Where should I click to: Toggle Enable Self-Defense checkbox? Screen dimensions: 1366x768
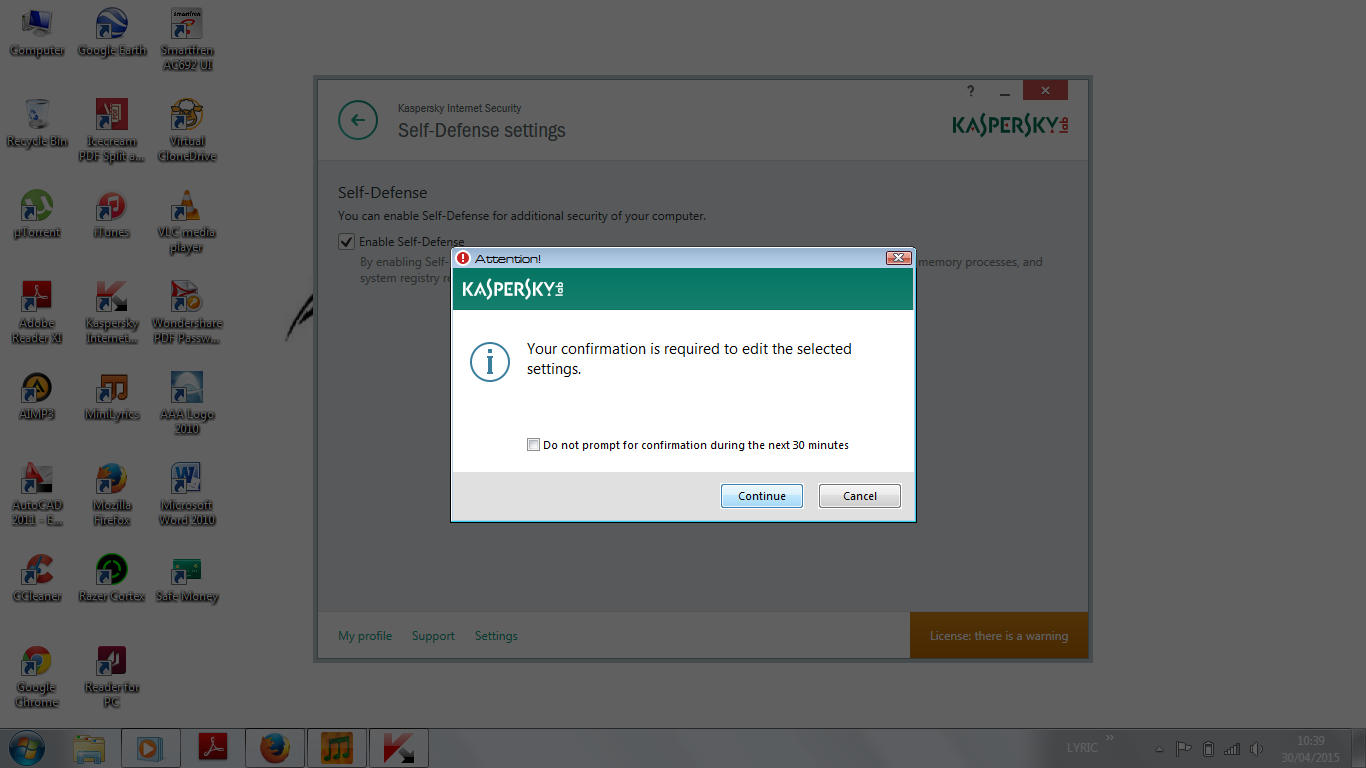pos(347,242)
